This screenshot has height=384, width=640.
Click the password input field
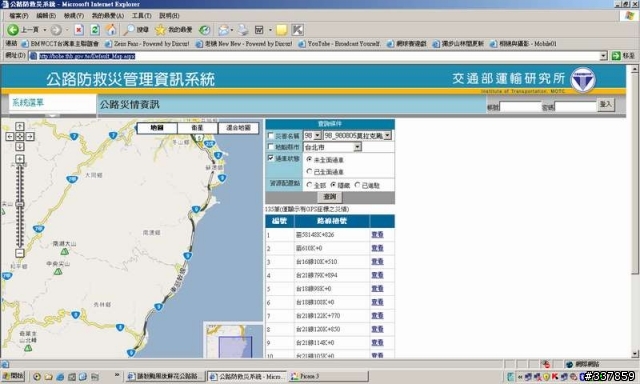(575, 107)
